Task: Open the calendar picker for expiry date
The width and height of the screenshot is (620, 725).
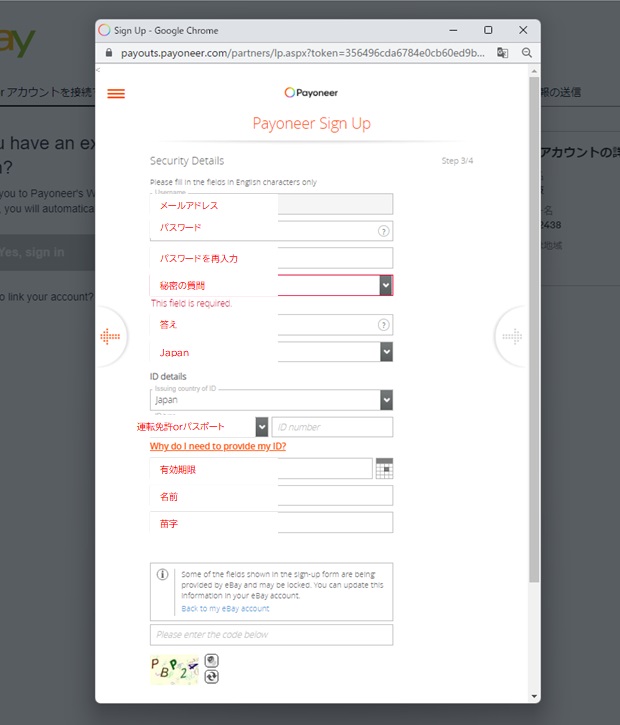Action: (x=384, y=468)
